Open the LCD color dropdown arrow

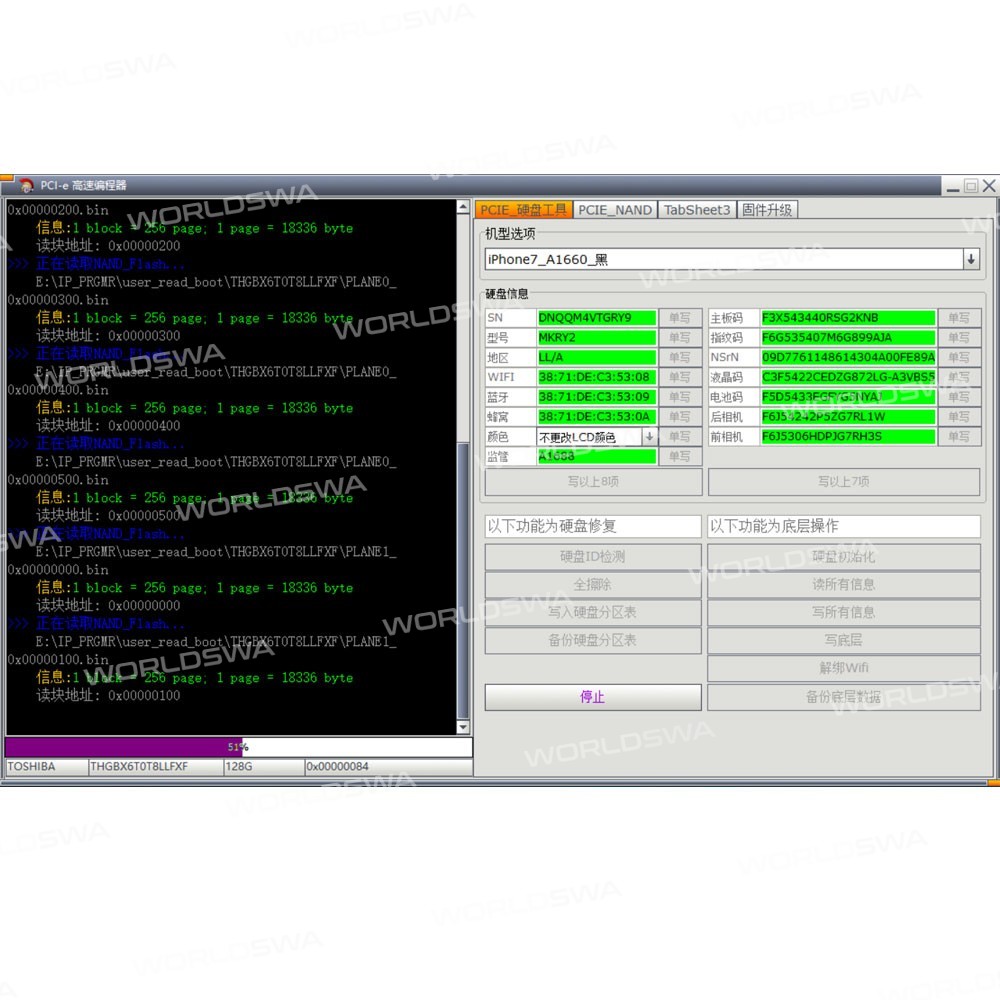pyautogui.click(x=649, y=437)
